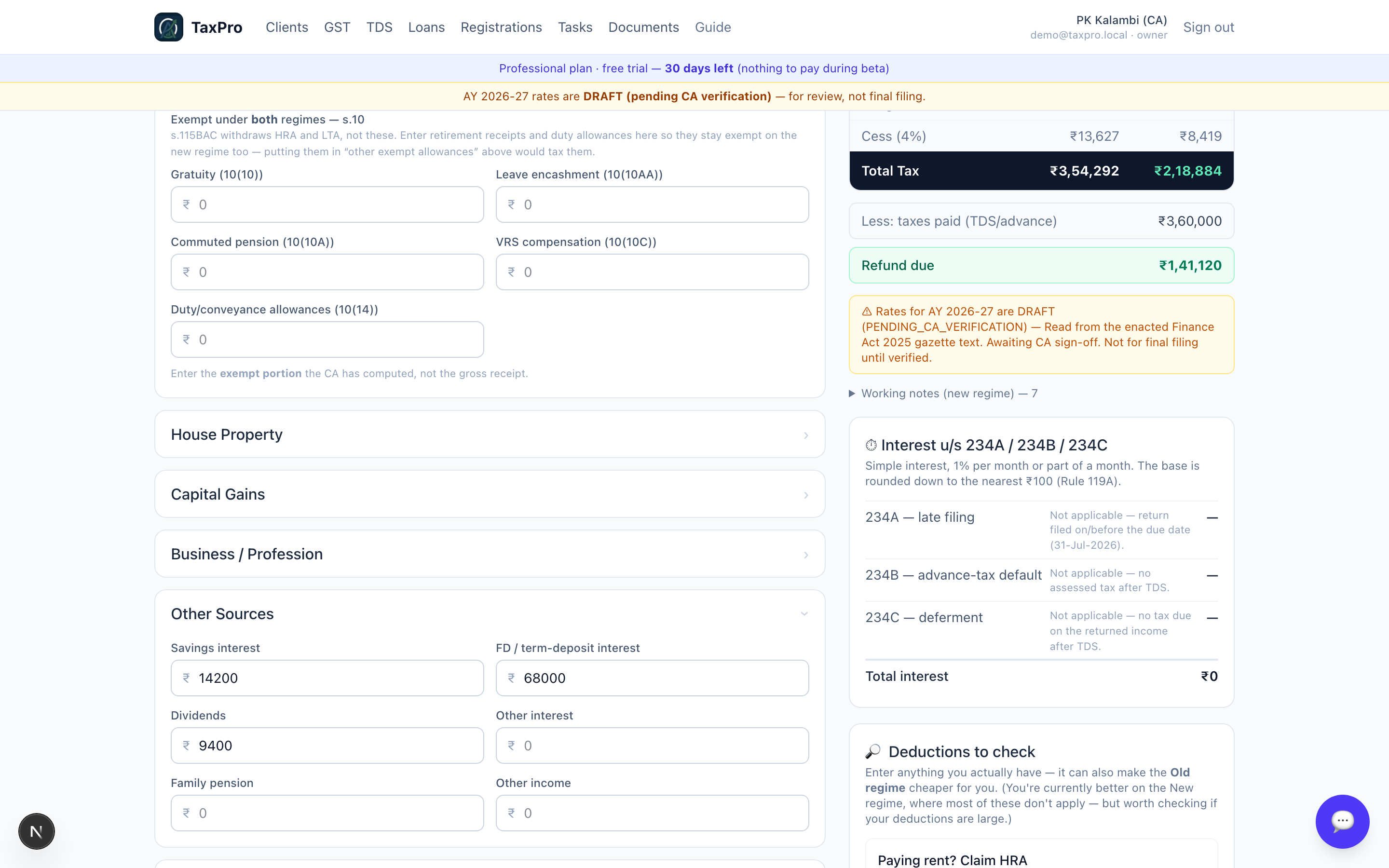Focus the FD / term-deposit interest field
Screen dimensions: 1389x868
[652, 678]
